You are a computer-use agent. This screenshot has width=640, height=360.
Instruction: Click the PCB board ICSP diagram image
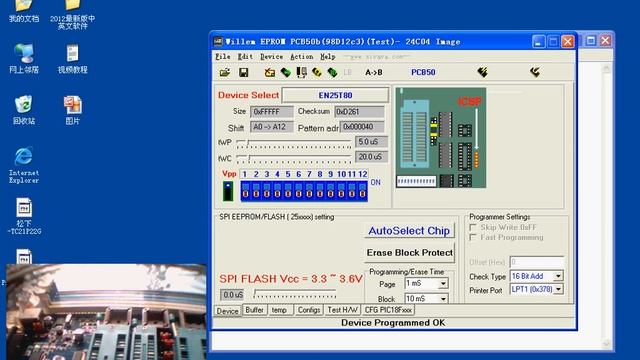point(441,138)
